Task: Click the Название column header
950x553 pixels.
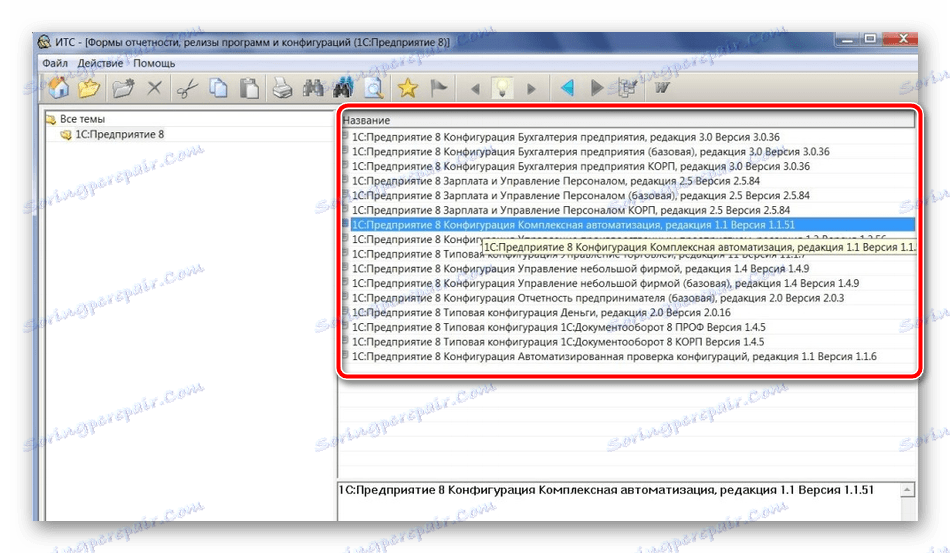Action: pyautogui.click(x=628, y=120)
